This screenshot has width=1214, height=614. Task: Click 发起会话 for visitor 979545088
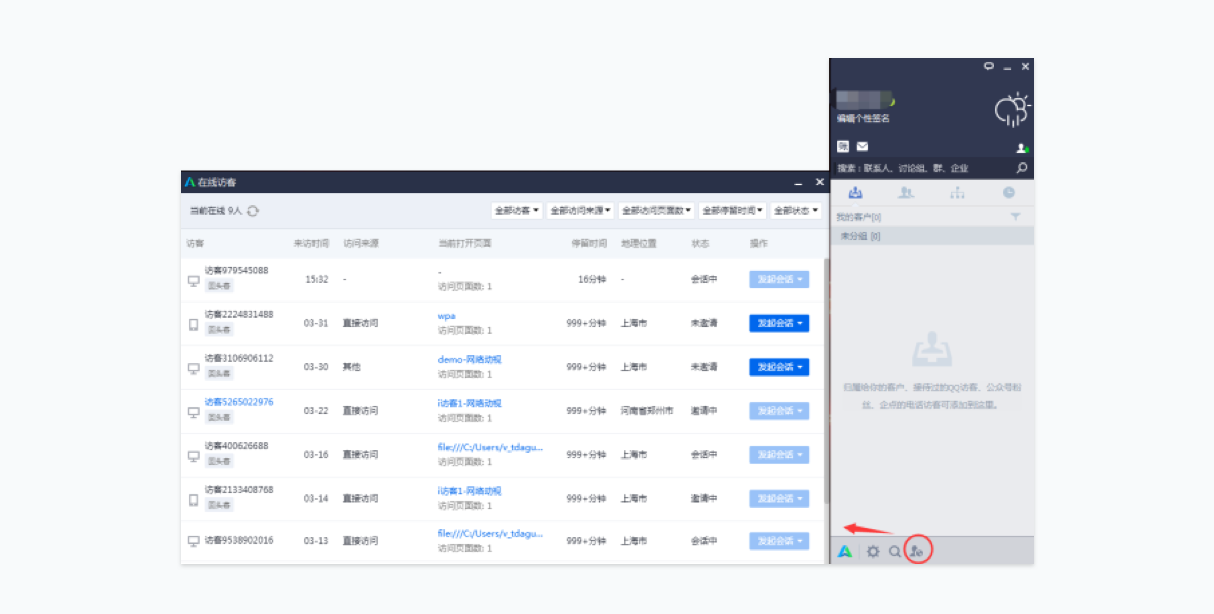[779, 279]
